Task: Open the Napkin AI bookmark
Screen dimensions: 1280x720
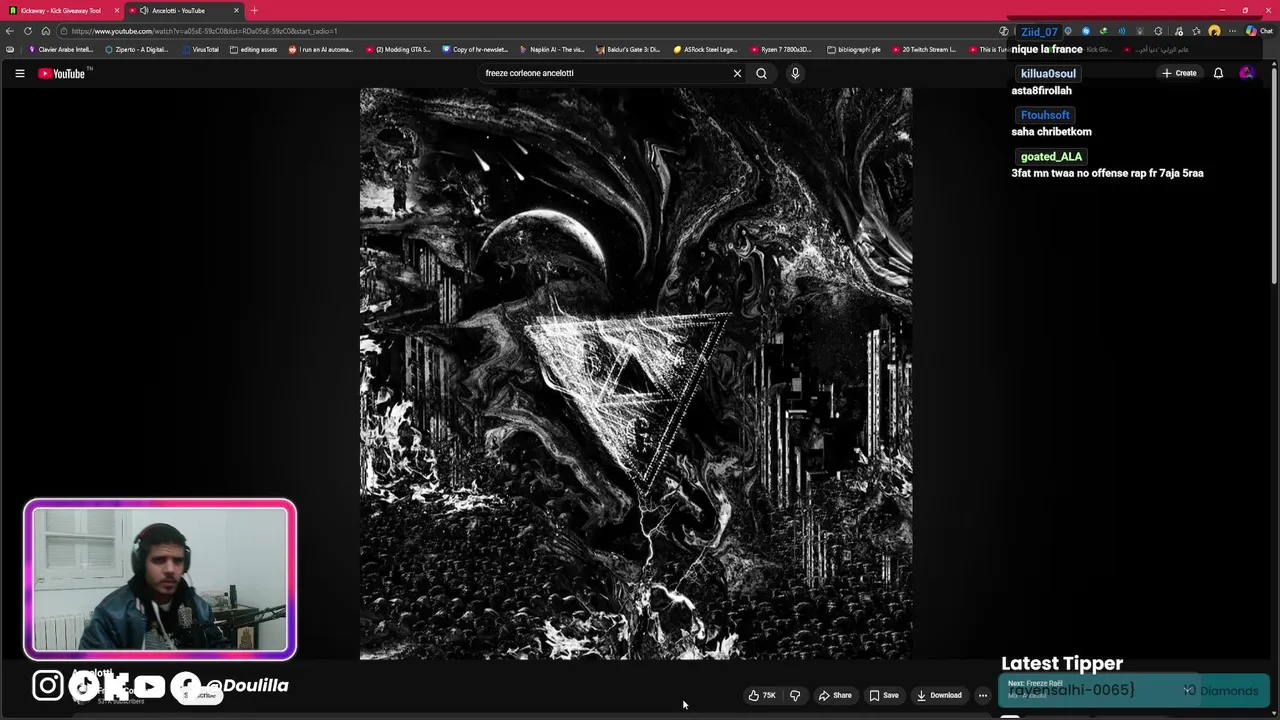Action: coord(553,49)
